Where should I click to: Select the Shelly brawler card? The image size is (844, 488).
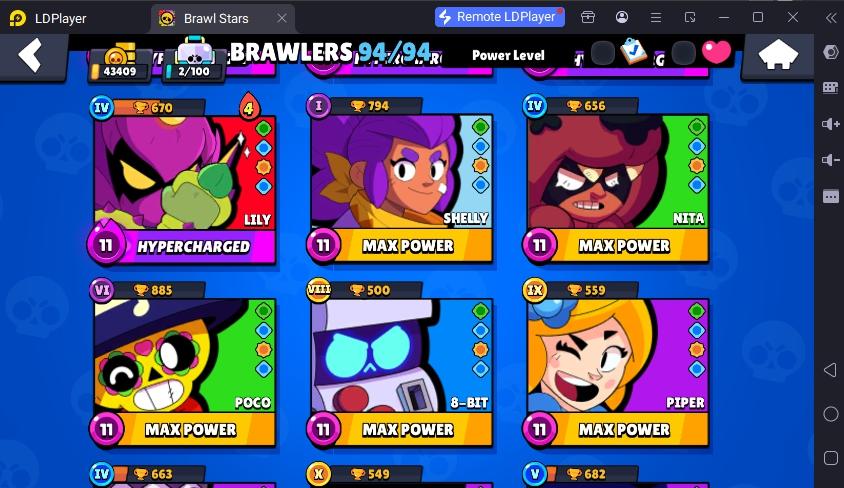(x=401, y=181)
